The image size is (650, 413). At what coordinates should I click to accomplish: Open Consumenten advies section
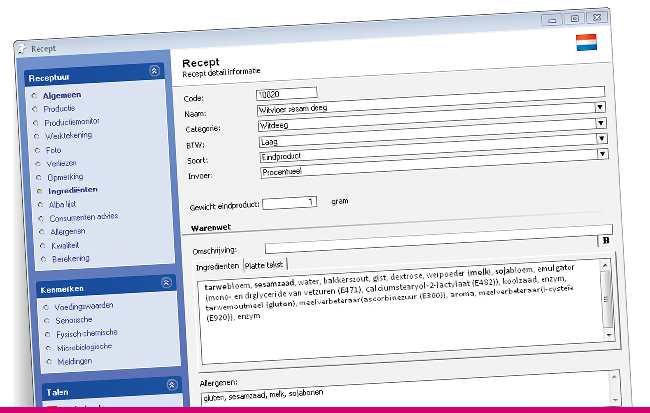(84, 217)
